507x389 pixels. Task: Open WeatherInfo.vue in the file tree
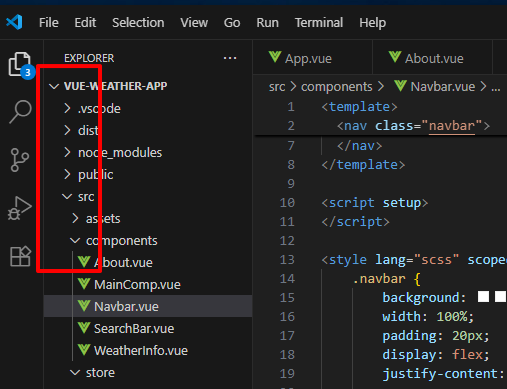pos(148,350)
